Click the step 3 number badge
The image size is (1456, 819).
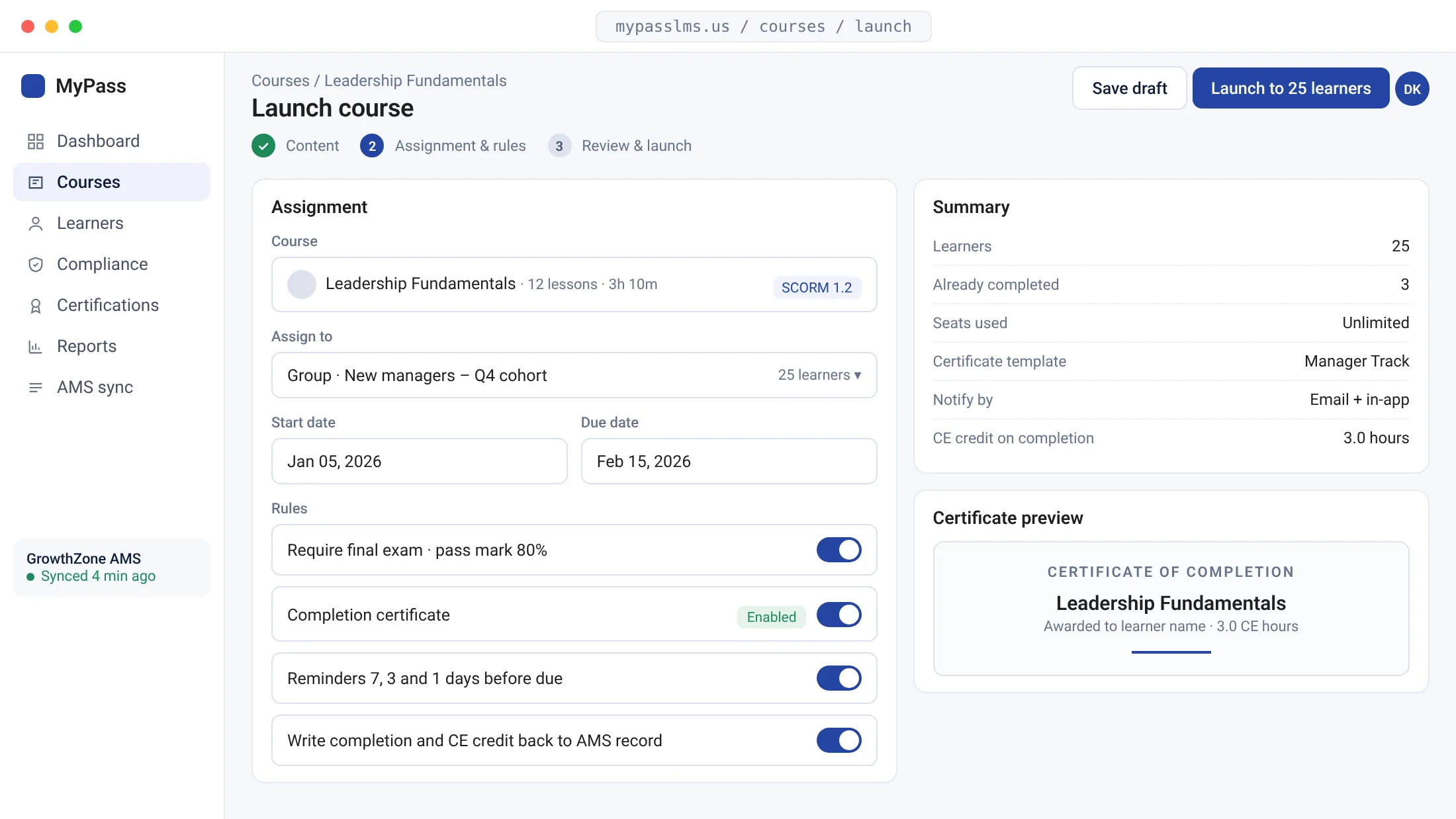click(x=559, y=146)
